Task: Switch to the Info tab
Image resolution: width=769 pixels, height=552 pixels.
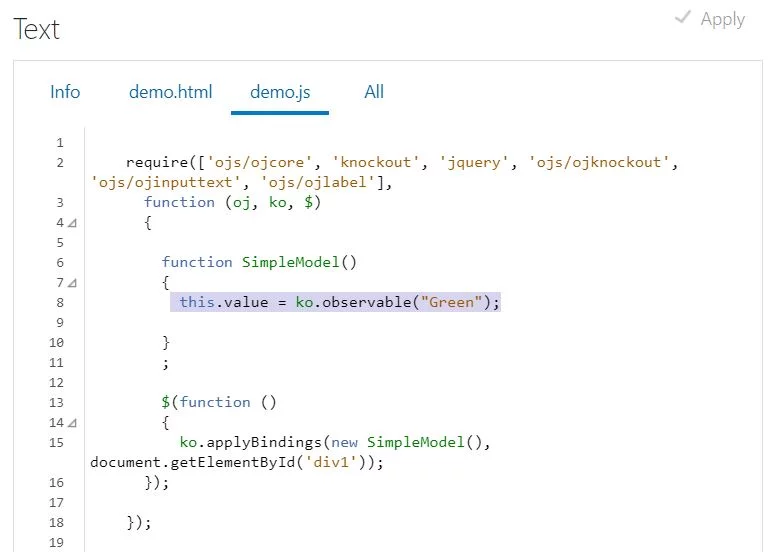Action: click(65, 92)
